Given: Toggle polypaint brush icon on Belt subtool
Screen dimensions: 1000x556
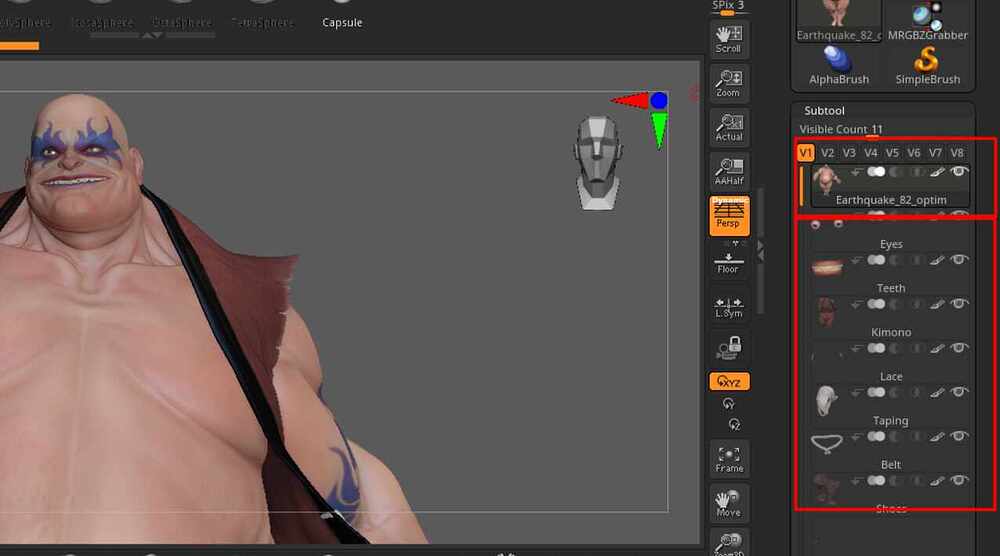Looking at the screenshot, I should 936,436.
